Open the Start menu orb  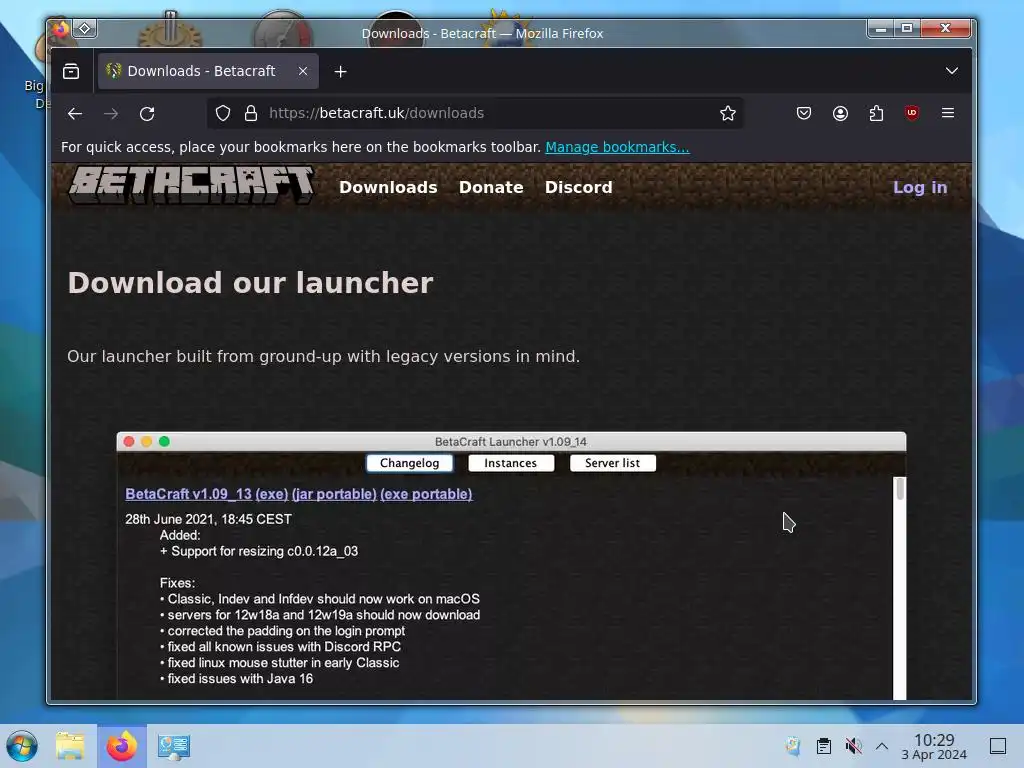(22, 746)
